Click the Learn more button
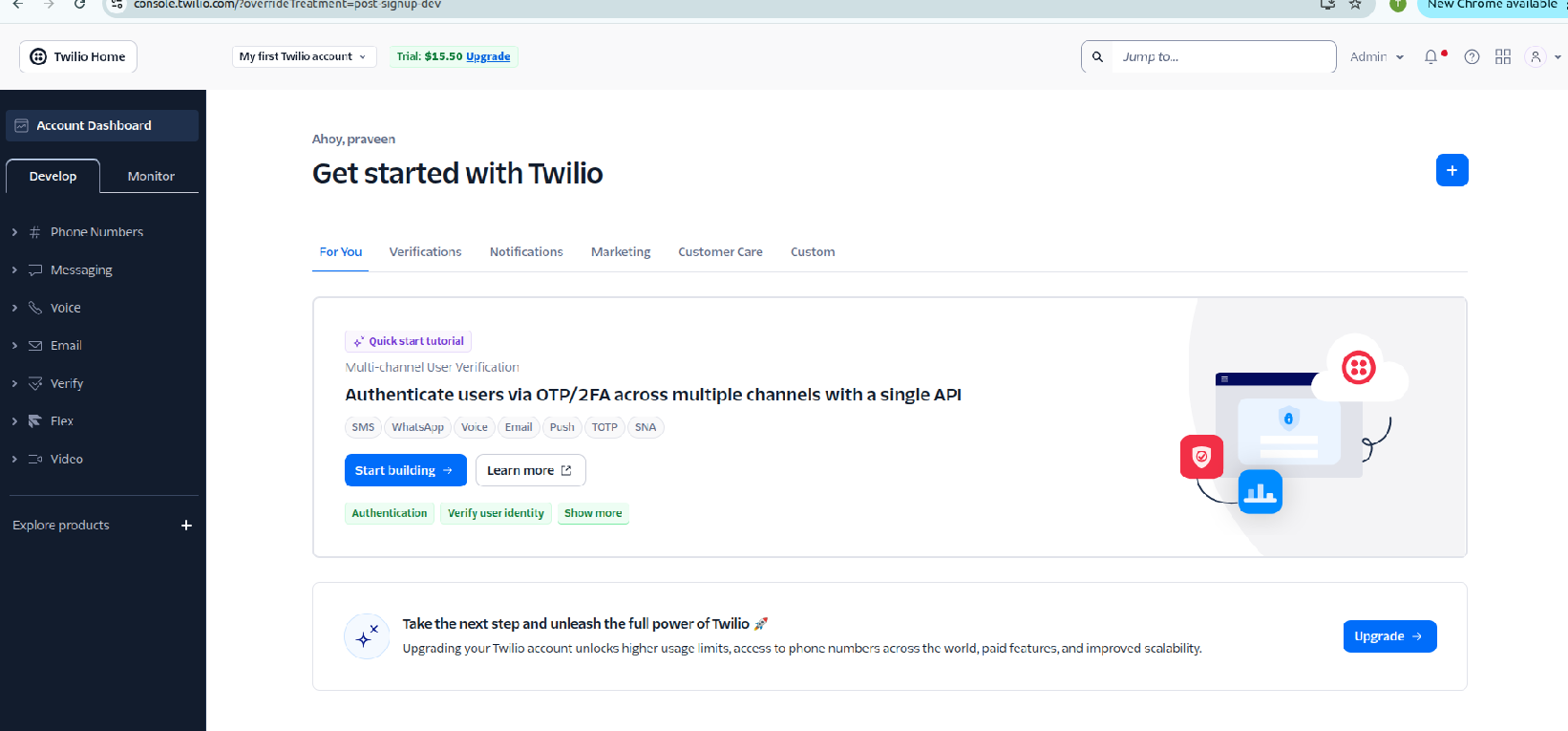This screenshot has height=731, width=1568. [x=530, y=470]
